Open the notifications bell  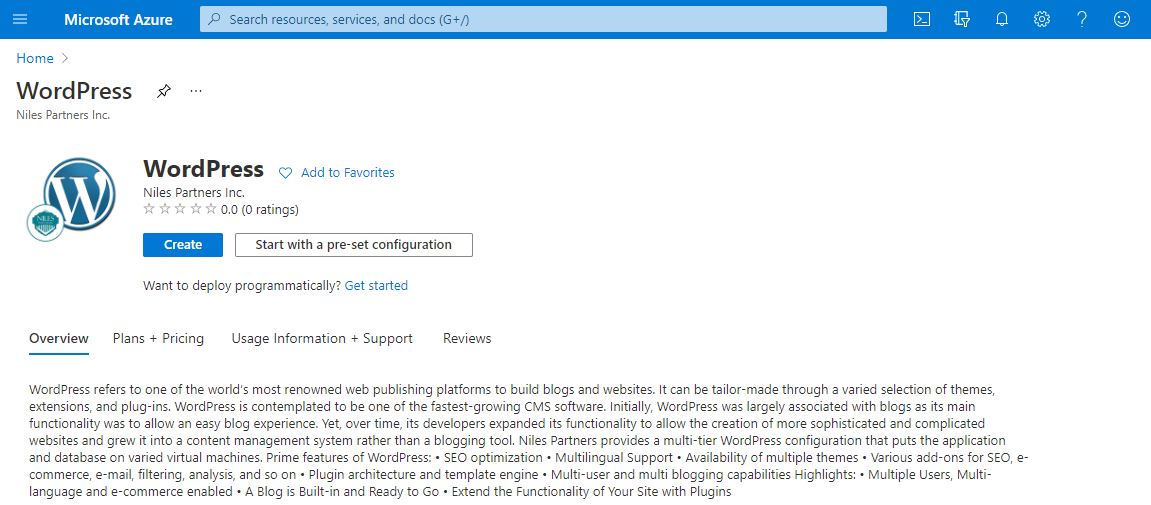pyautogui.click(x=1002, y=19)
